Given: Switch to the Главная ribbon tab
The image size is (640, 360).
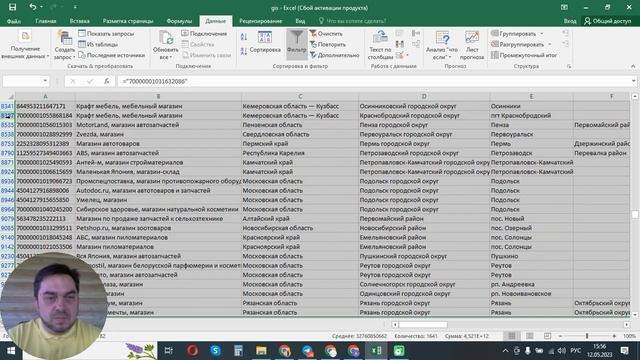Looking at the screenshot, I should (46, 21).
